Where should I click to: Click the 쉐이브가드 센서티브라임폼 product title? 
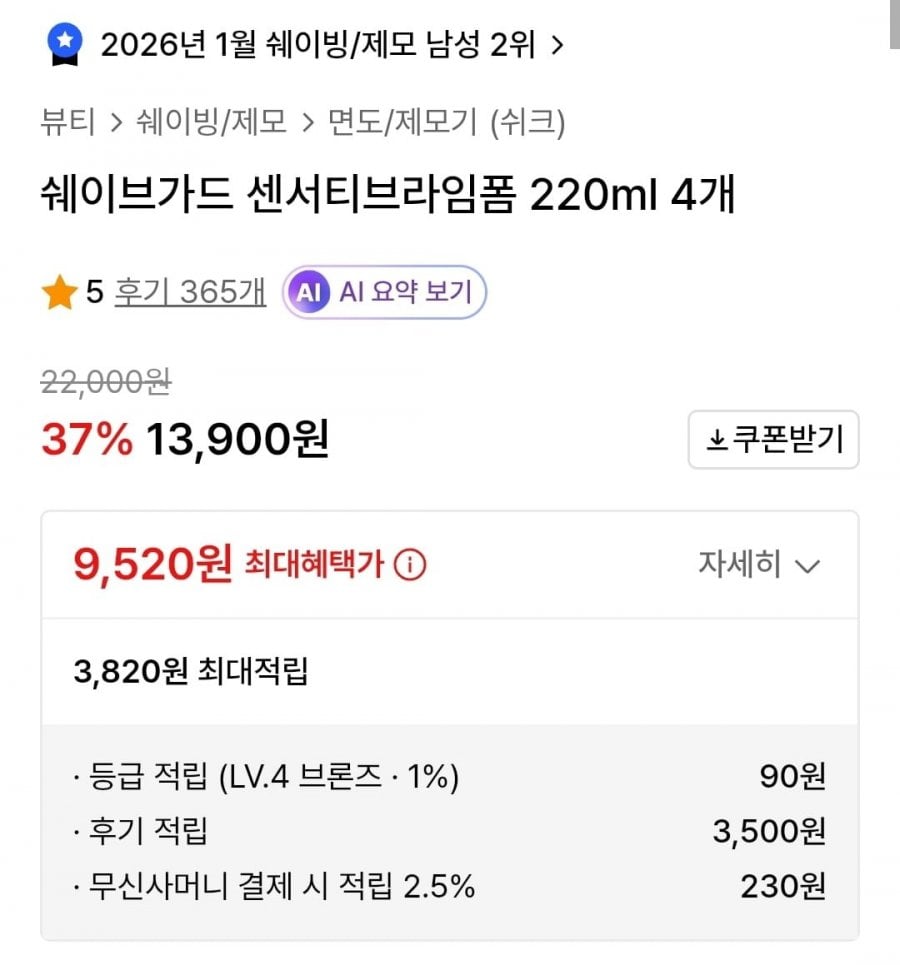click(x=387, y=195)
